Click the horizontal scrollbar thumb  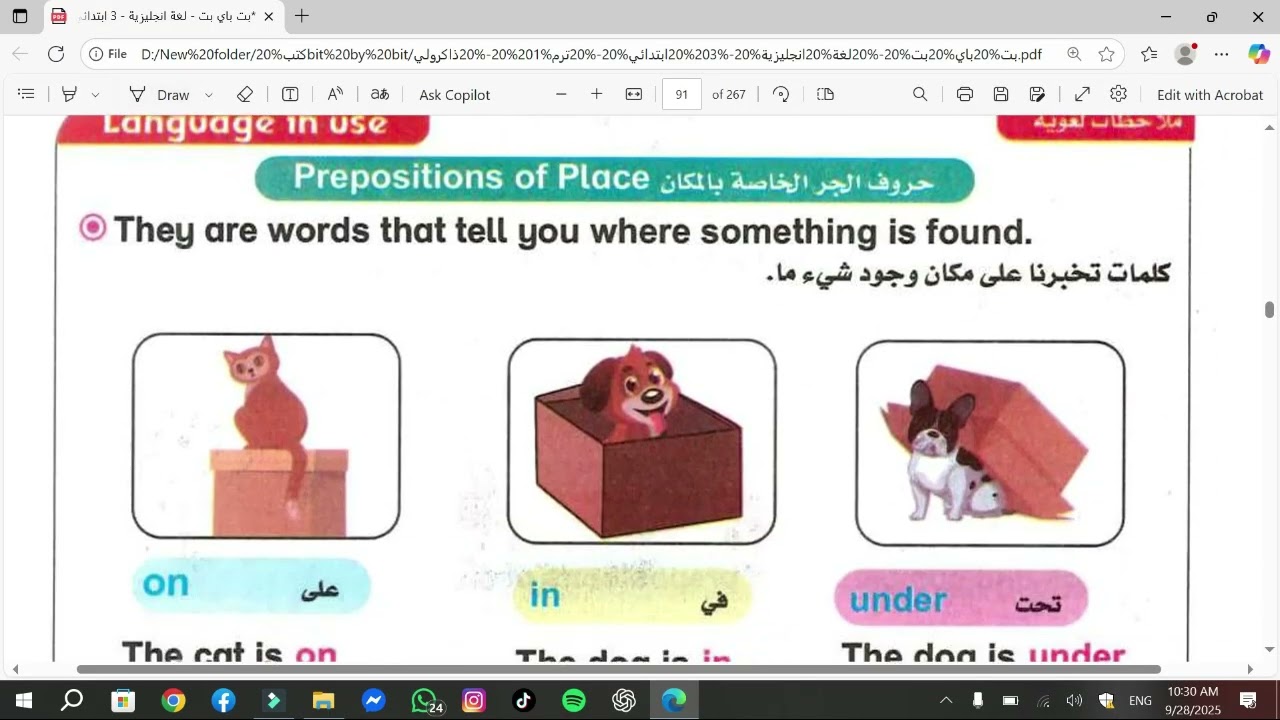(x=618, y=669)
